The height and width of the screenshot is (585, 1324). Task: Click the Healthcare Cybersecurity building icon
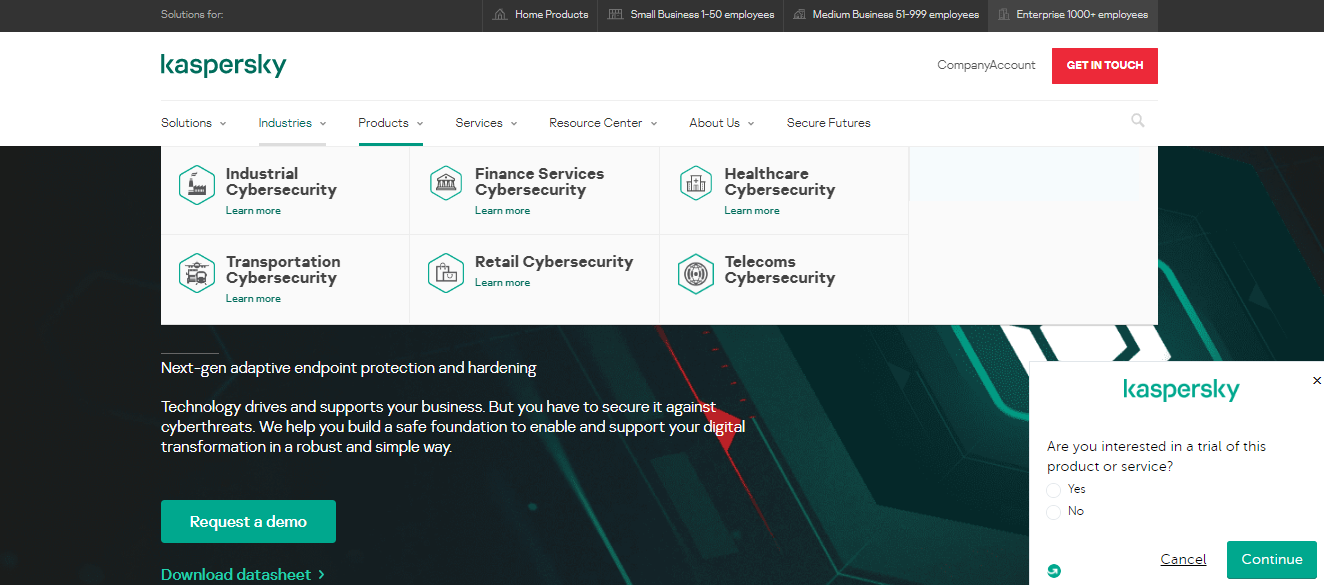(696, 183)
